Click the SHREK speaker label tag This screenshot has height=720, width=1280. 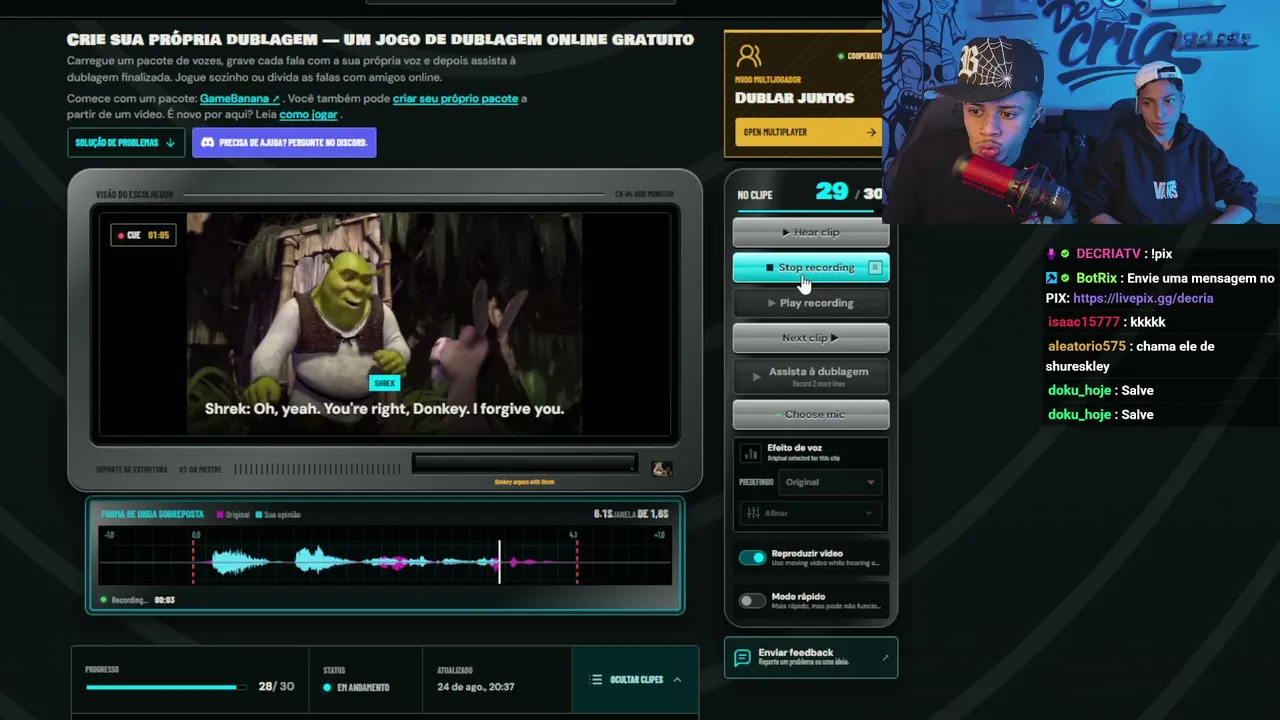click(385, 383)
